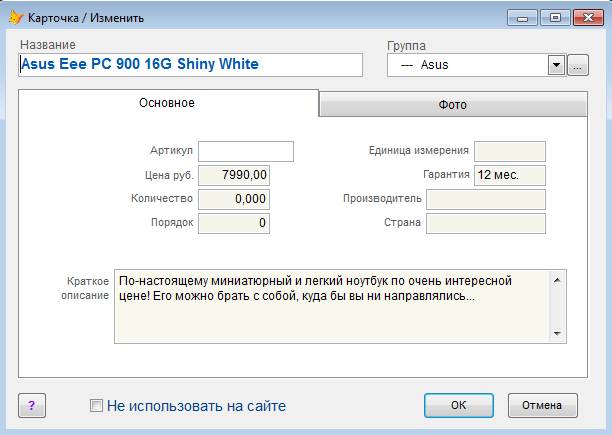Expand the Группа dropdown arrow
Screen dimensions: 612x435
click(x=557, y=65)
